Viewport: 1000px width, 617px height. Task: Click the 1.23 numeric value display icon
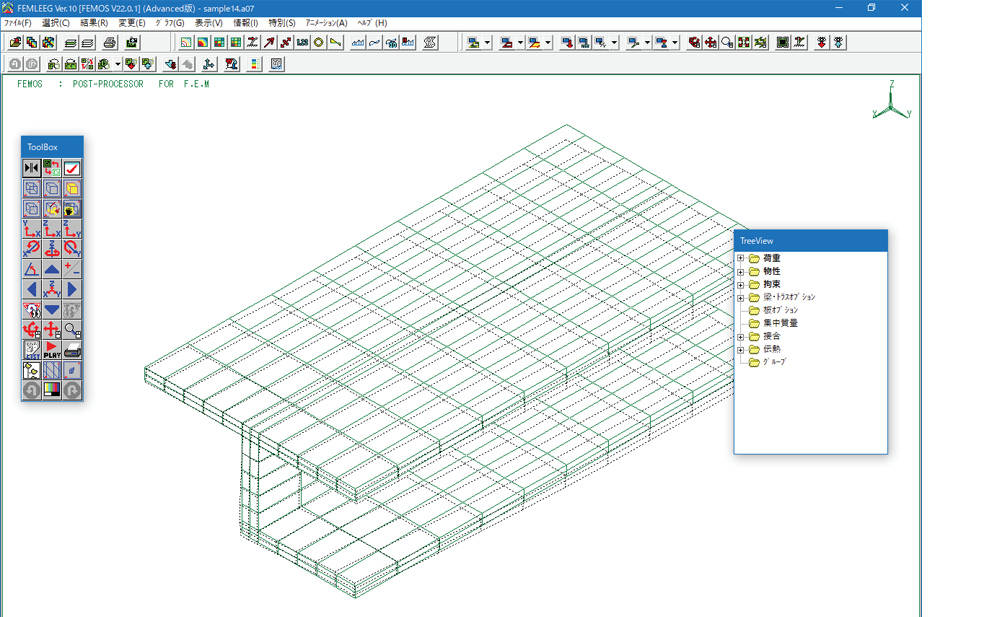(302, 43)
